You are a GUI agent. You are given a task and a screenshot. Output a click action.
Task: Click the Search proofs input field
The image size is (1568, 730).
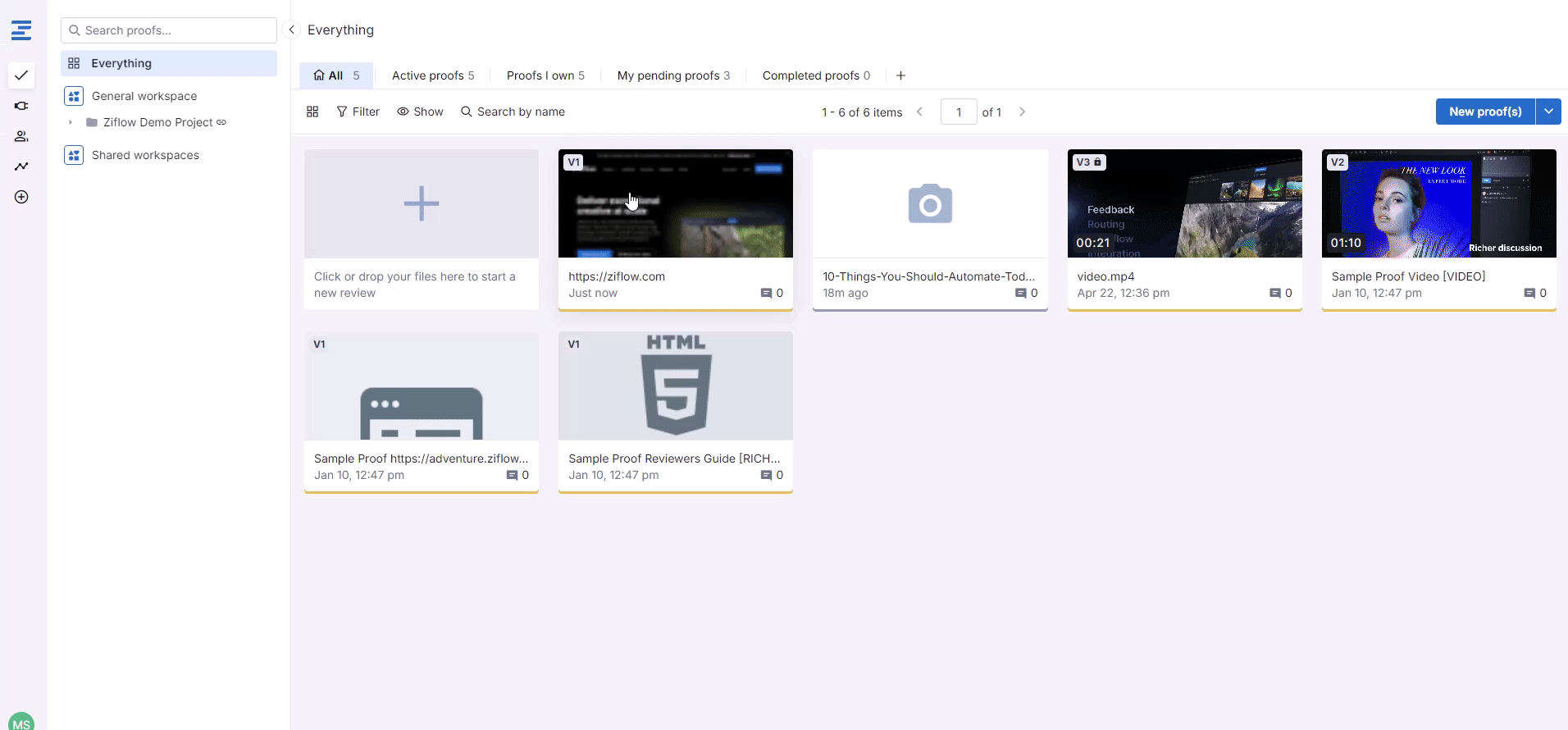point(169,30)
